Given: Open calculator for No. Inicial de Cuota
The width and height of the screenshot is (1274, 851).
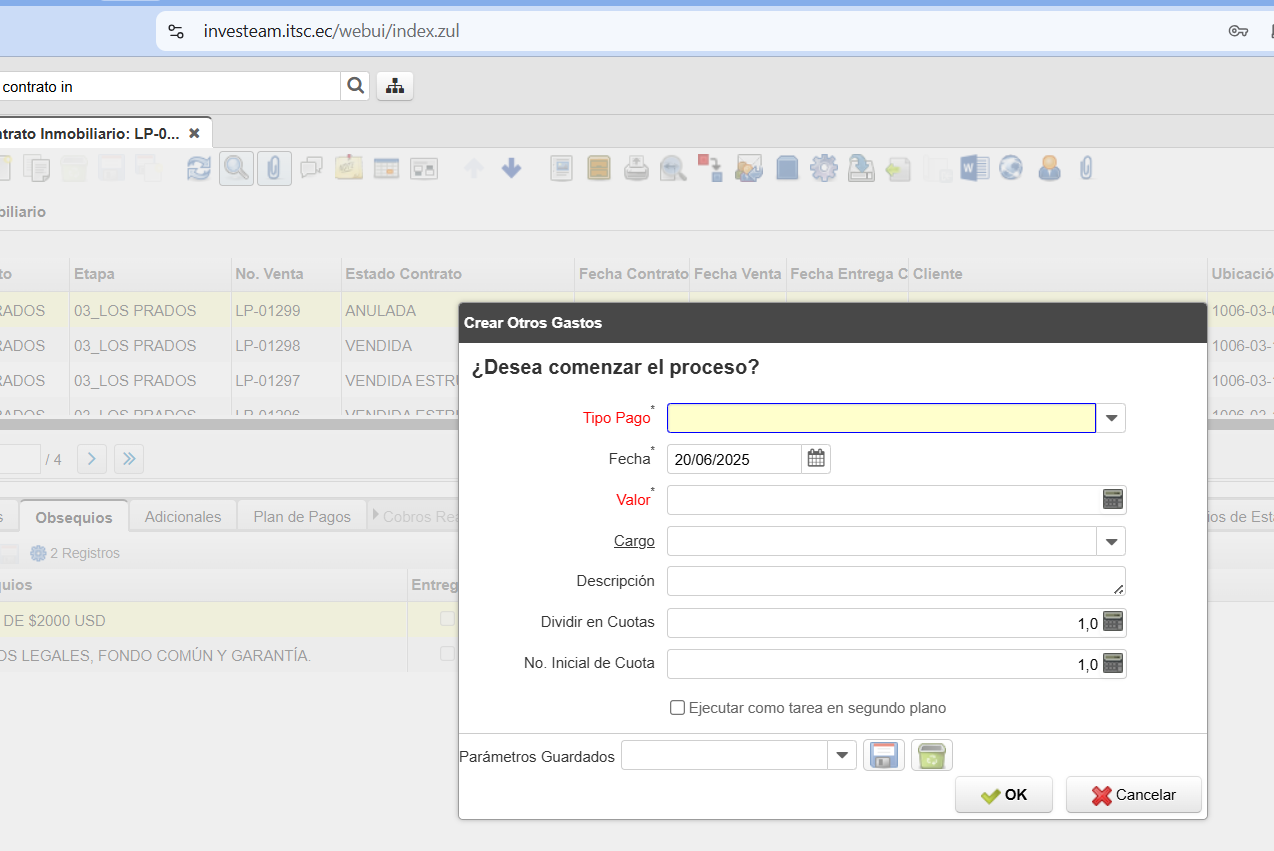Looking at the screenshot, I should (x=1112, y=664).
